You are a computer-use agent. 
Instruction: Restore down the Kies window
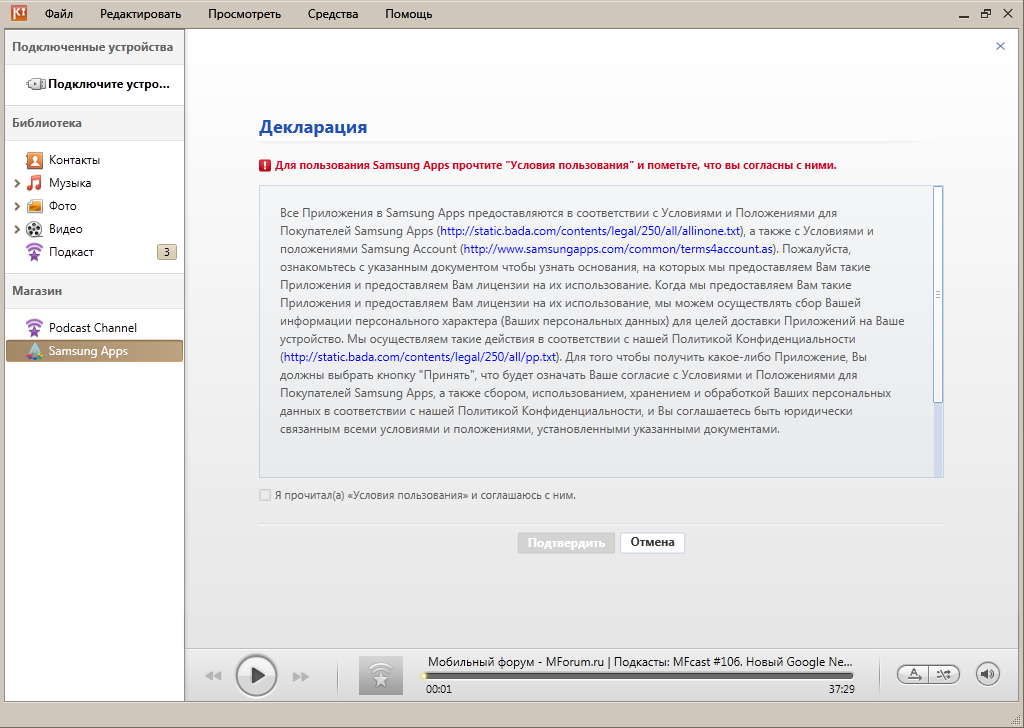986,13
